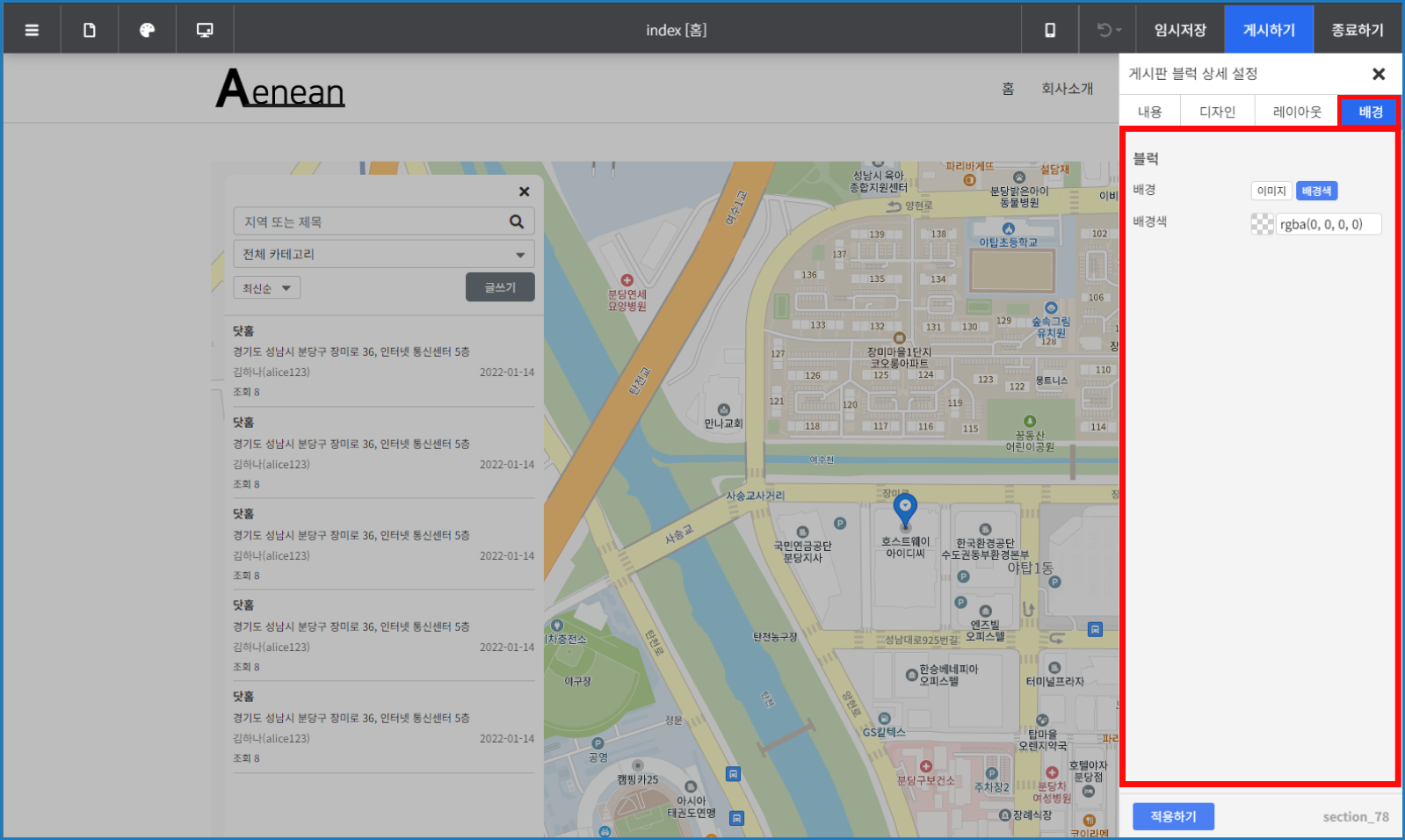Click the 적용하기 button
The image size is (1405, 840).
click(1173, 816)
